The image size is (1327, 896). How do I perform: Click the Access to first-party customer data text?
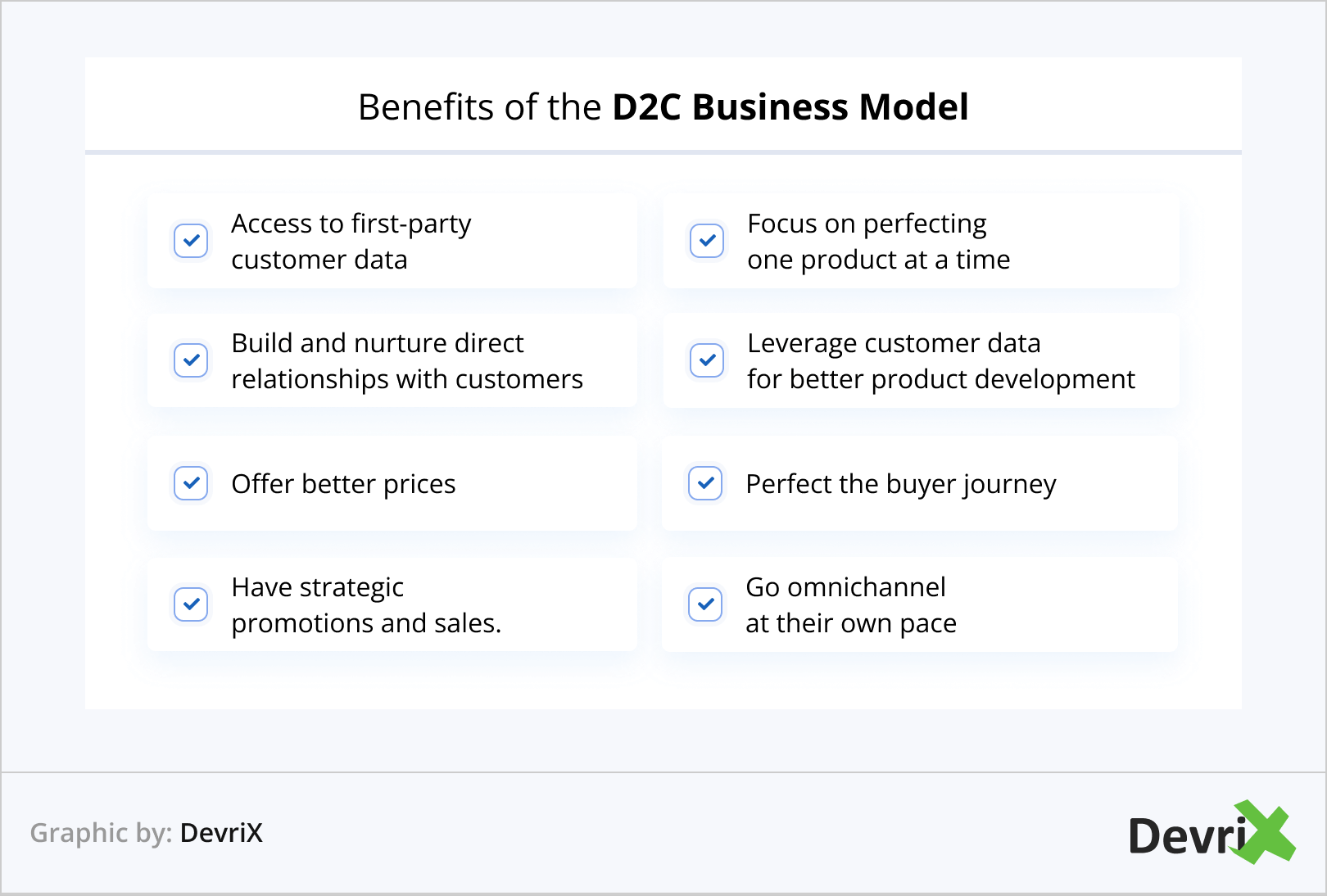tap(351, 242)
